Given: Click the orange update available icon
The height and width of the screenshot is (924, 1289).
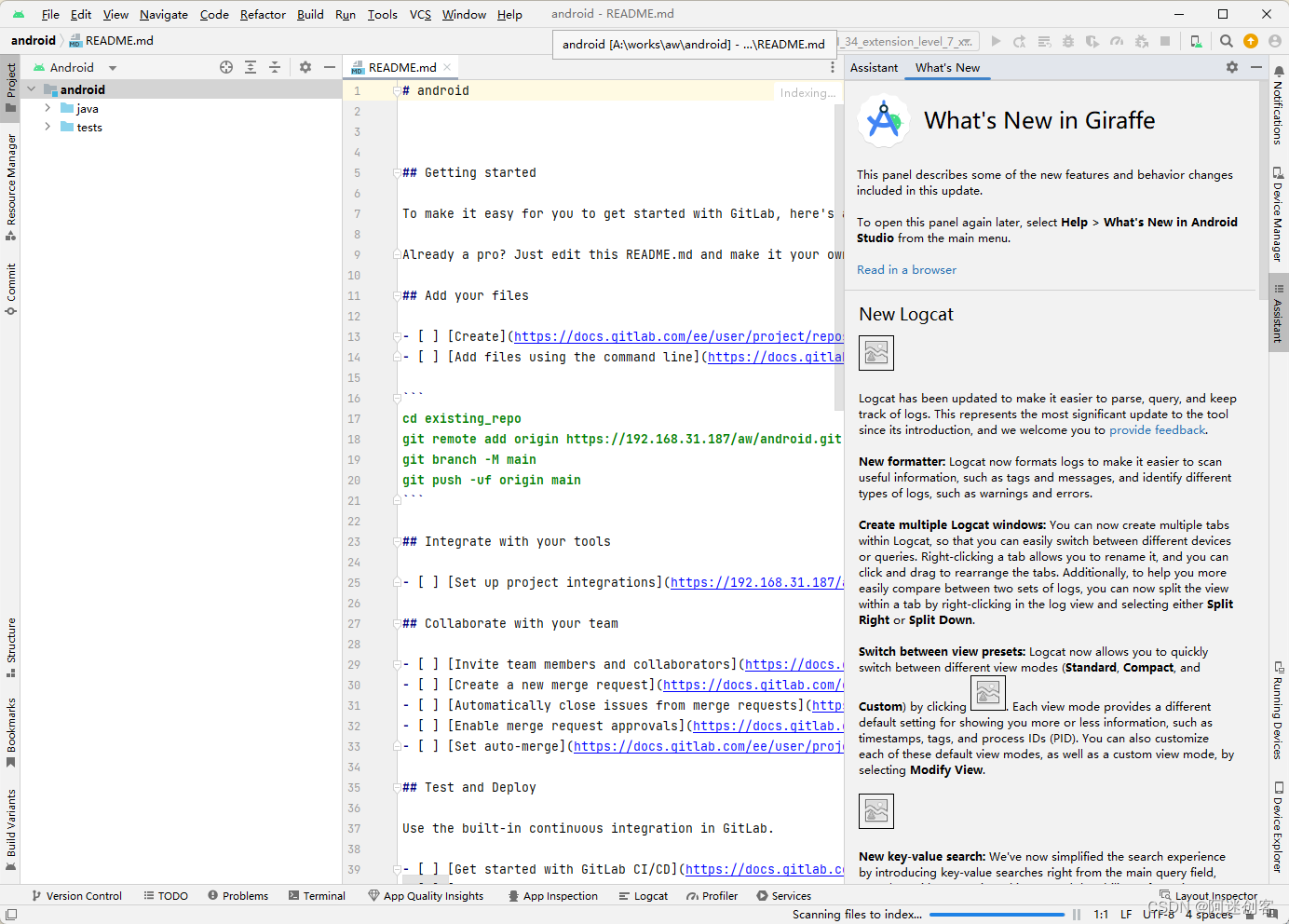Looking at the screenshot, I should pos(1251,41).
